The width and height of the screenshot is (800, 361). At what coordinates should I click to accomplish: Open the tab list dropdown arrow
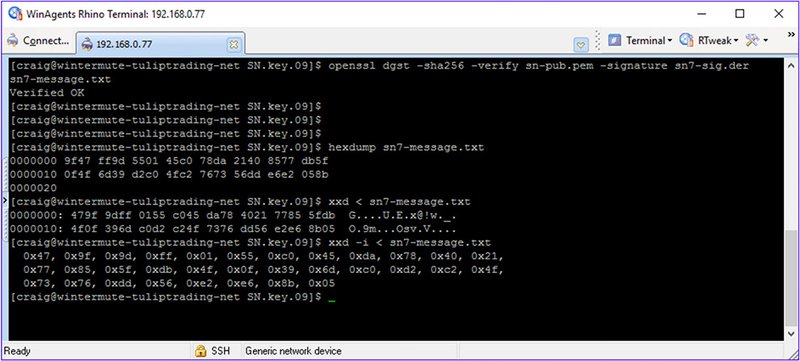[x=581, y=45]
